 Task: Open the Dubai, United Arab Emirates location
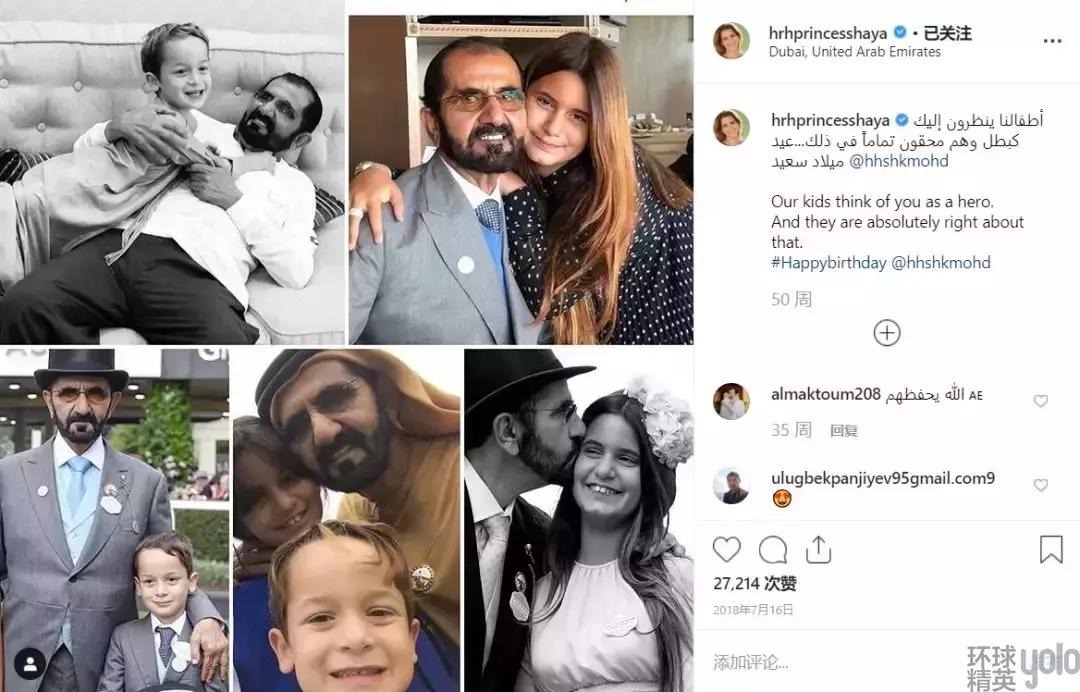(855, 52)
